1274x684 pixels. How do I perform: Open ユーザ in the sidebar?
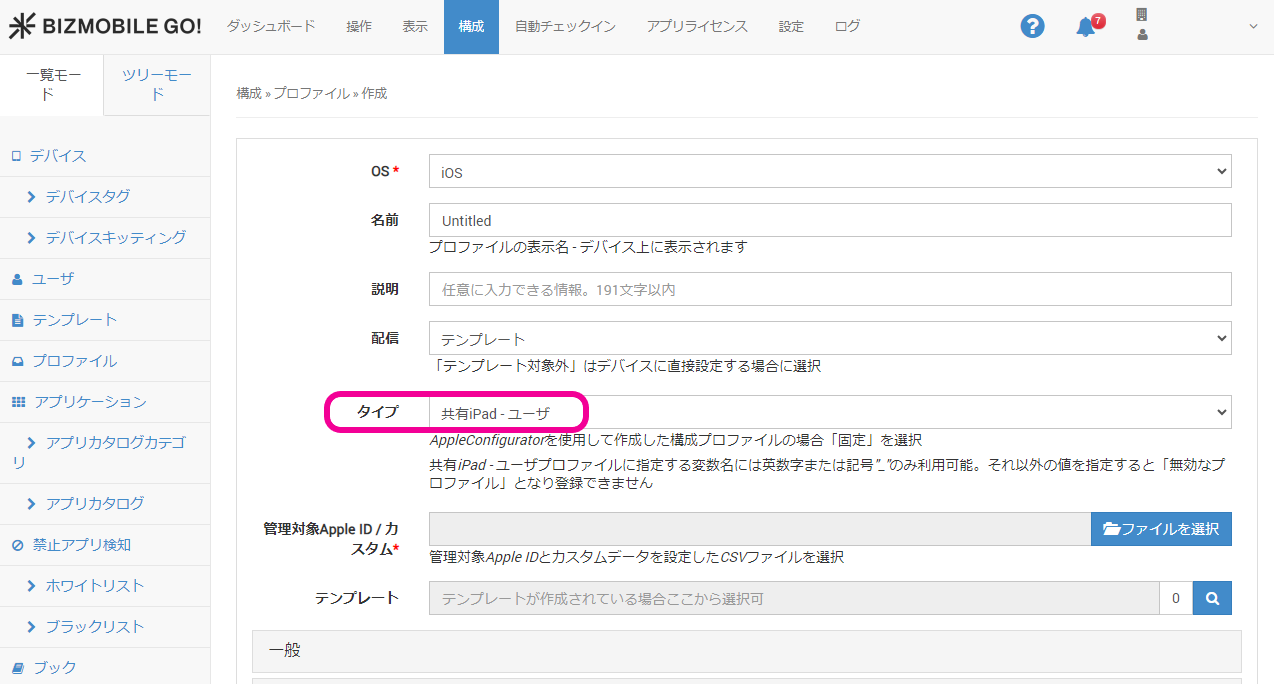52,279
